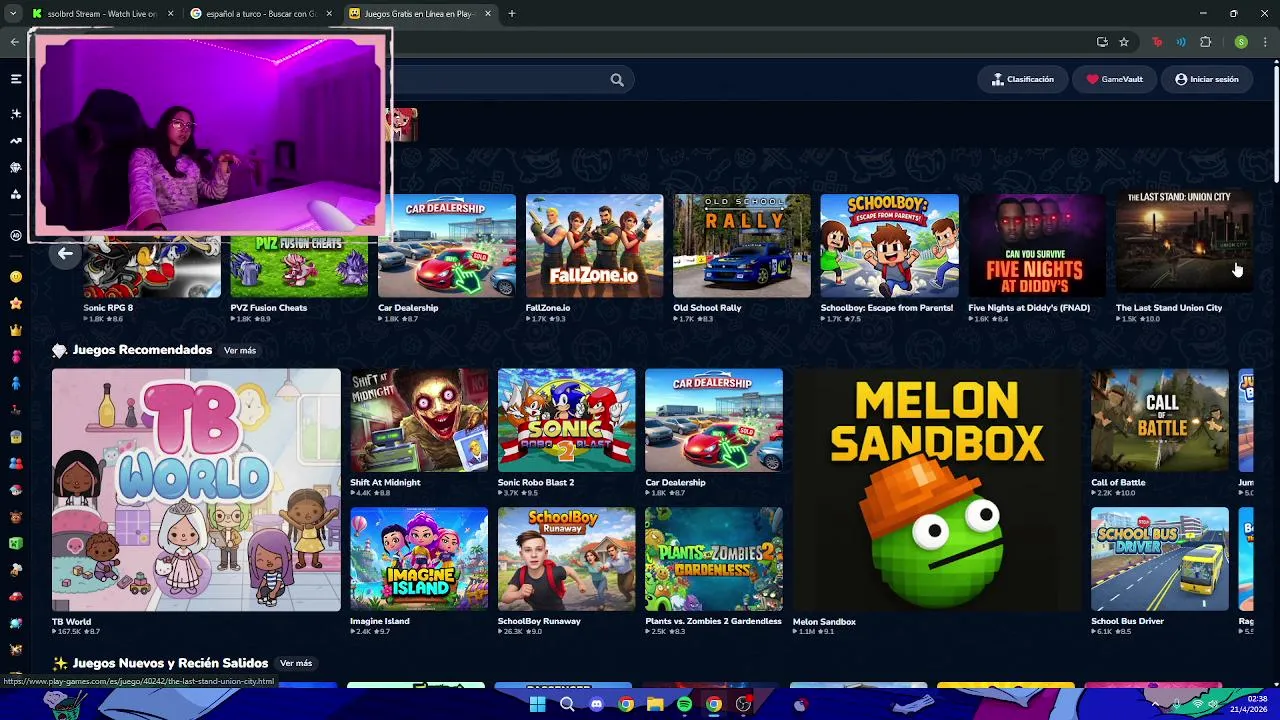Go back with the carousel left arrow
The height and width of the screenshot is (720, 1280).
tap(65, 254)
